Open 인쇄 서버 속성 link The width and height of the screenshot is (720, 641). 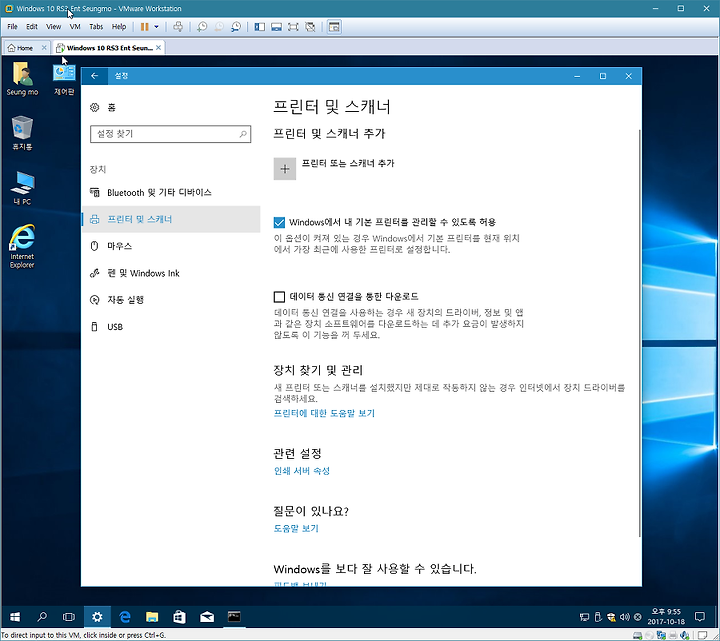[x=302, y=471]
